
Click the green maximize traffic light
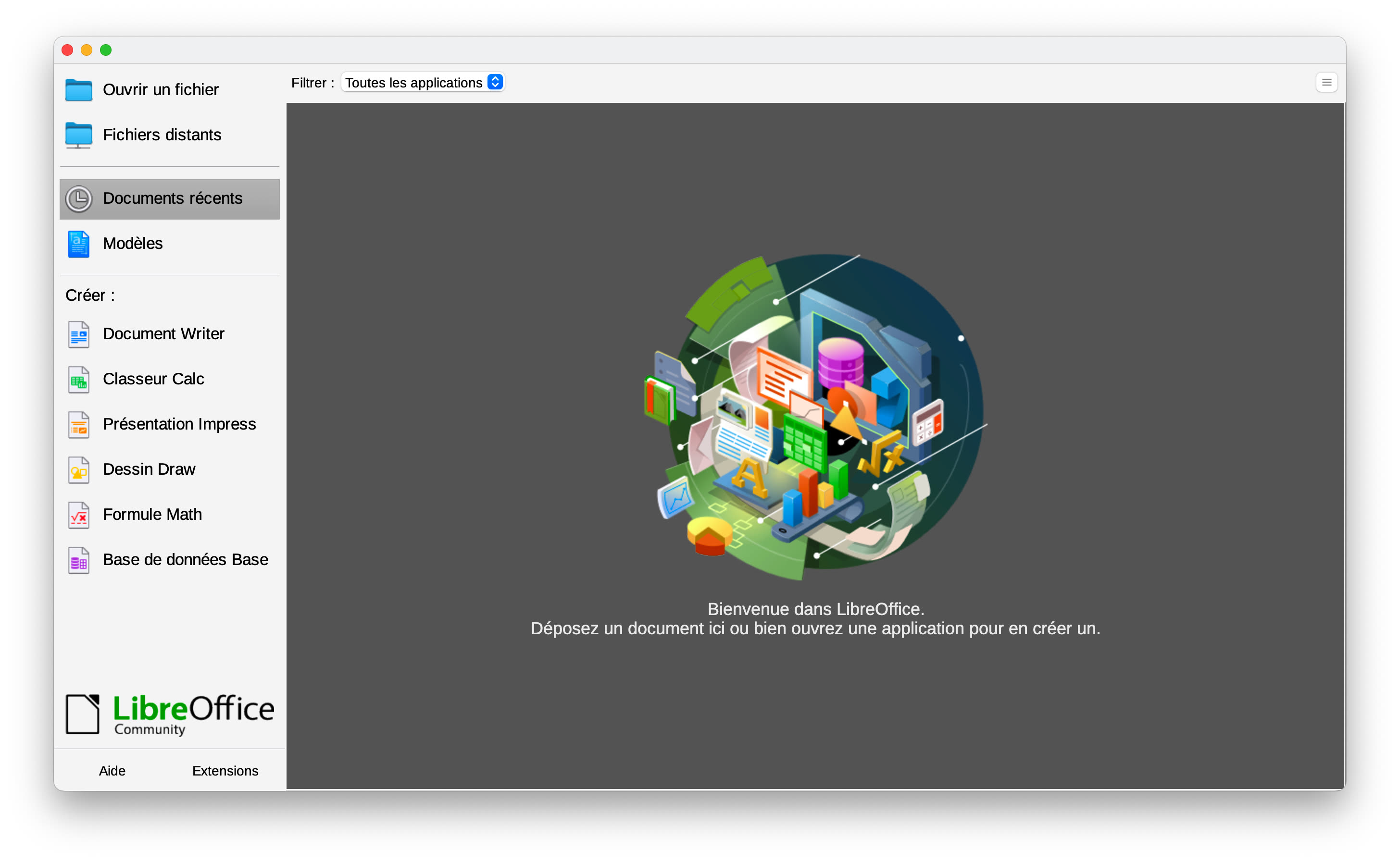(106, 49)
